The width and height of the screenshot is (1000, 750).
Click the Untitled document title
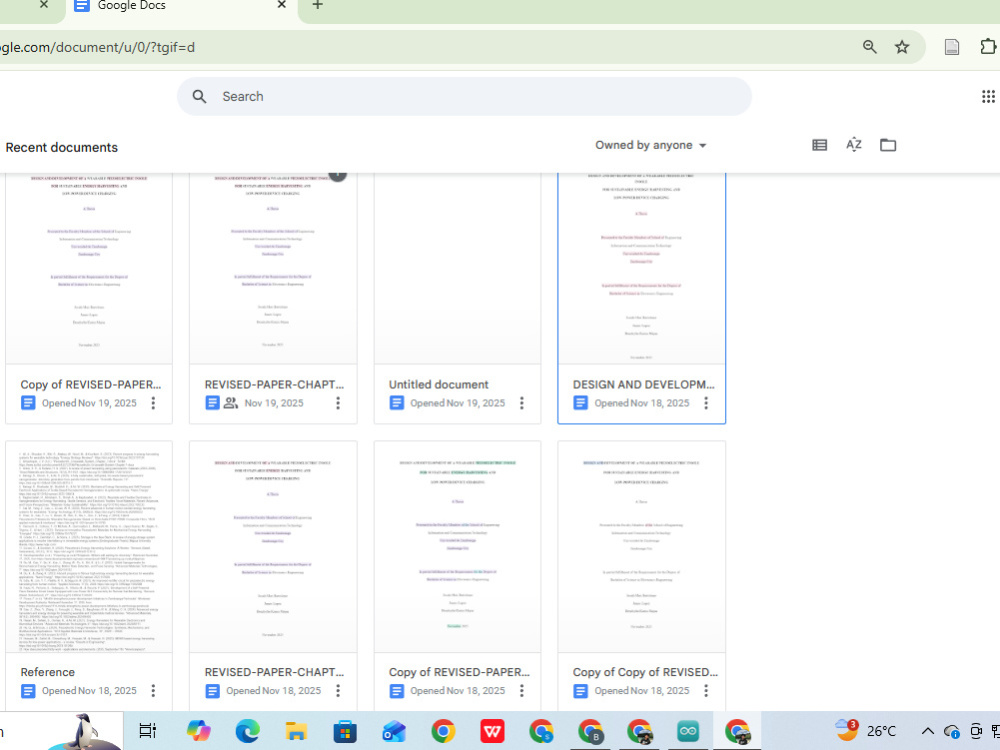439,385
